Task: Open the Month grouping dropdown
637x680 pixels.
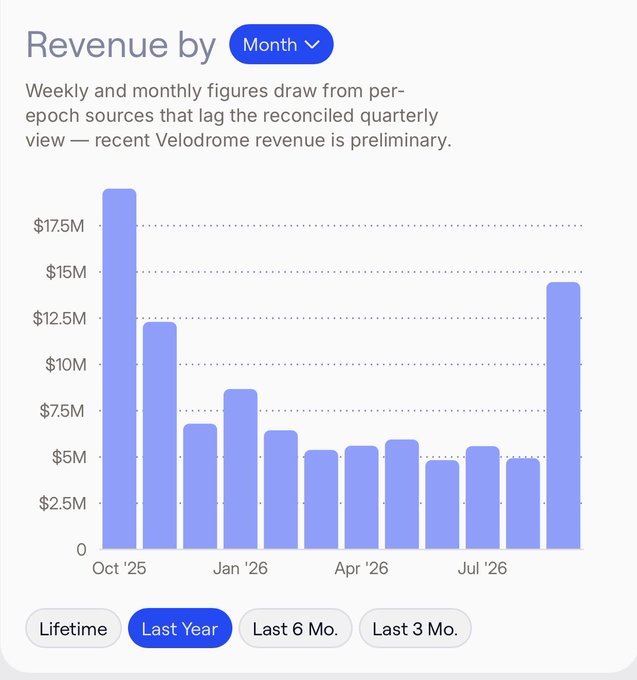Action: (281, 44)
